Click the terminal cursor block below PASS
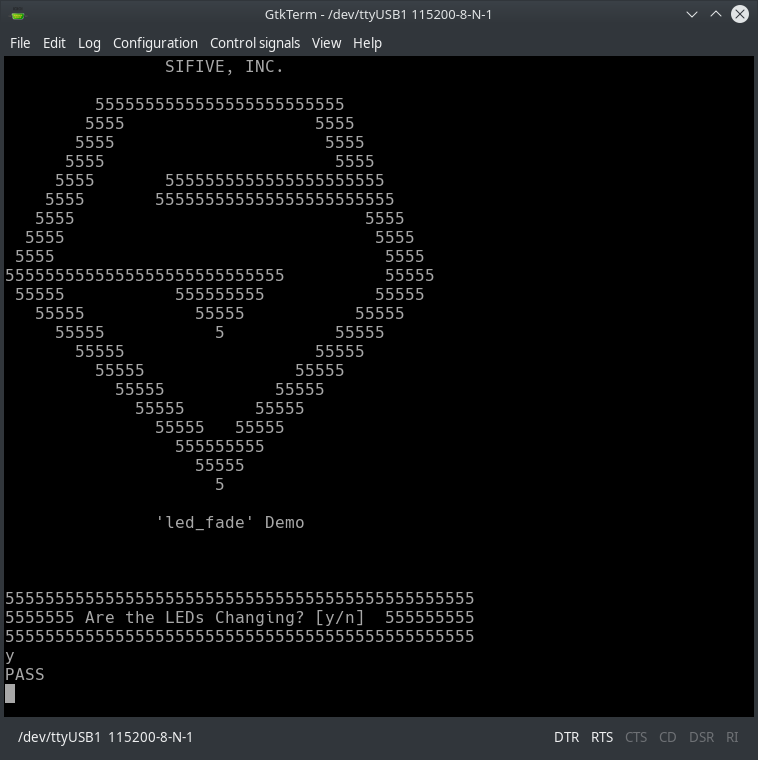The image size is (758, 760). click(10, 693)
